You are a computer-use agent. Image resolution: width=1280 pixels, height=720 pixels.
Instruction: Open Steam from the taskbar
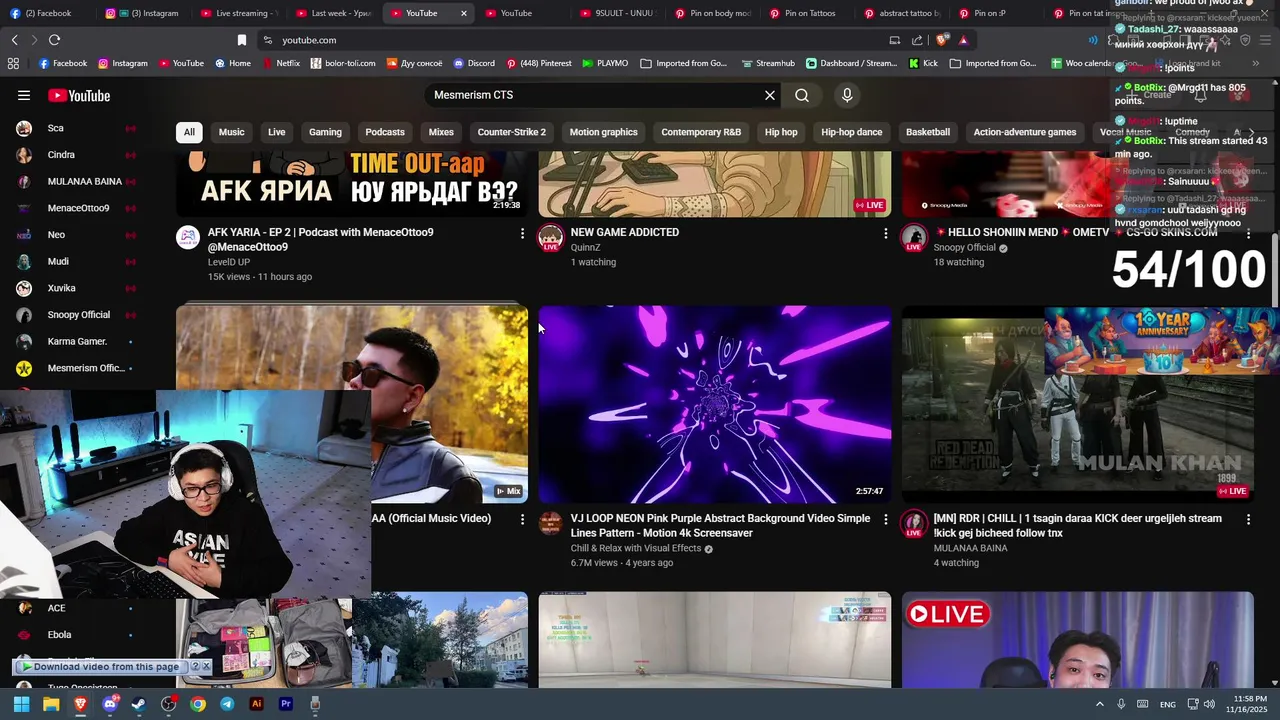[139, 704]
